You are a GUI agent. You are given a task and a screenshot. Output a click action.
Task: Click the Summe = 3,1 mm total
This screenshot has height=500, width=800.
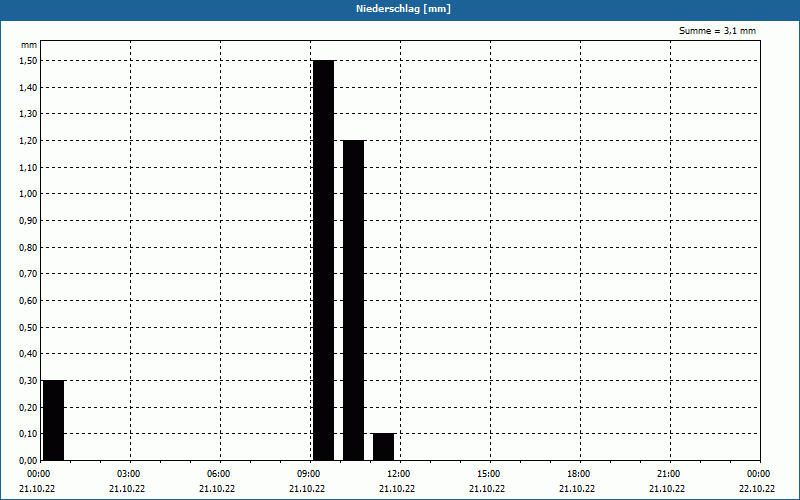(717, 31)
